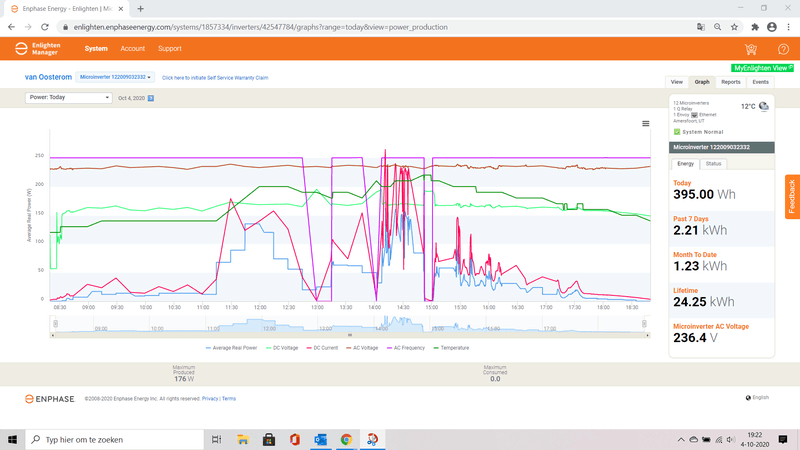
Task: Bookmark page with star icon
Action: [734, 27]
